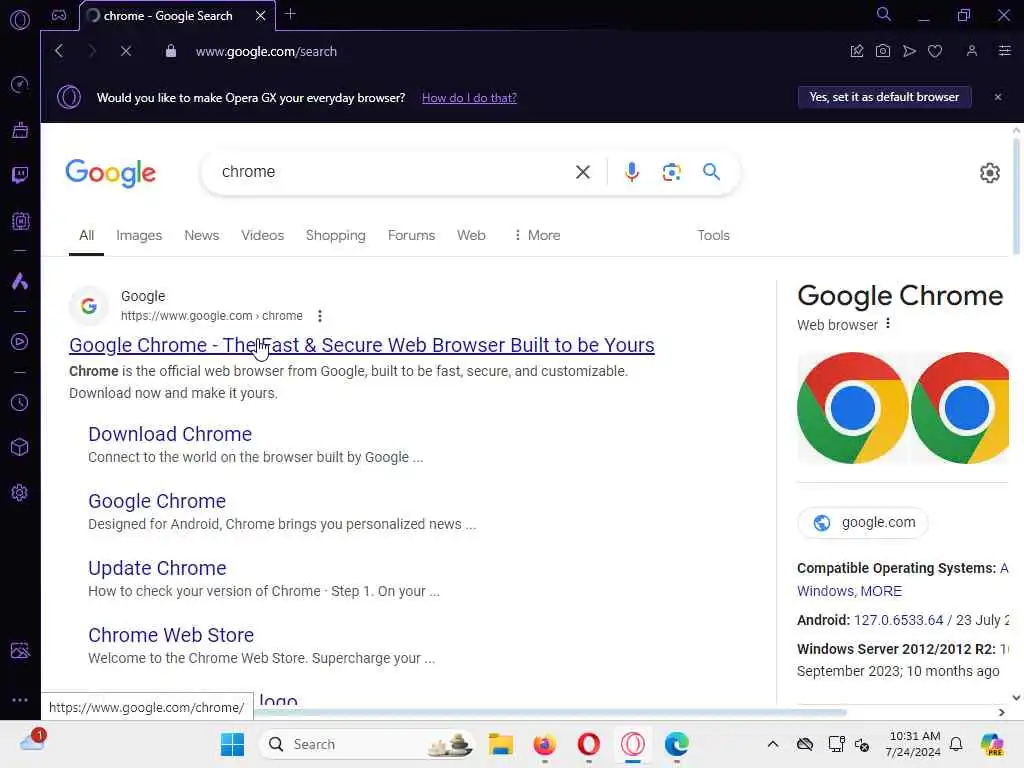Open the edit/share page icon in toolbar
The height and width of the screenshot is (768, 1024).
(857, 51)
